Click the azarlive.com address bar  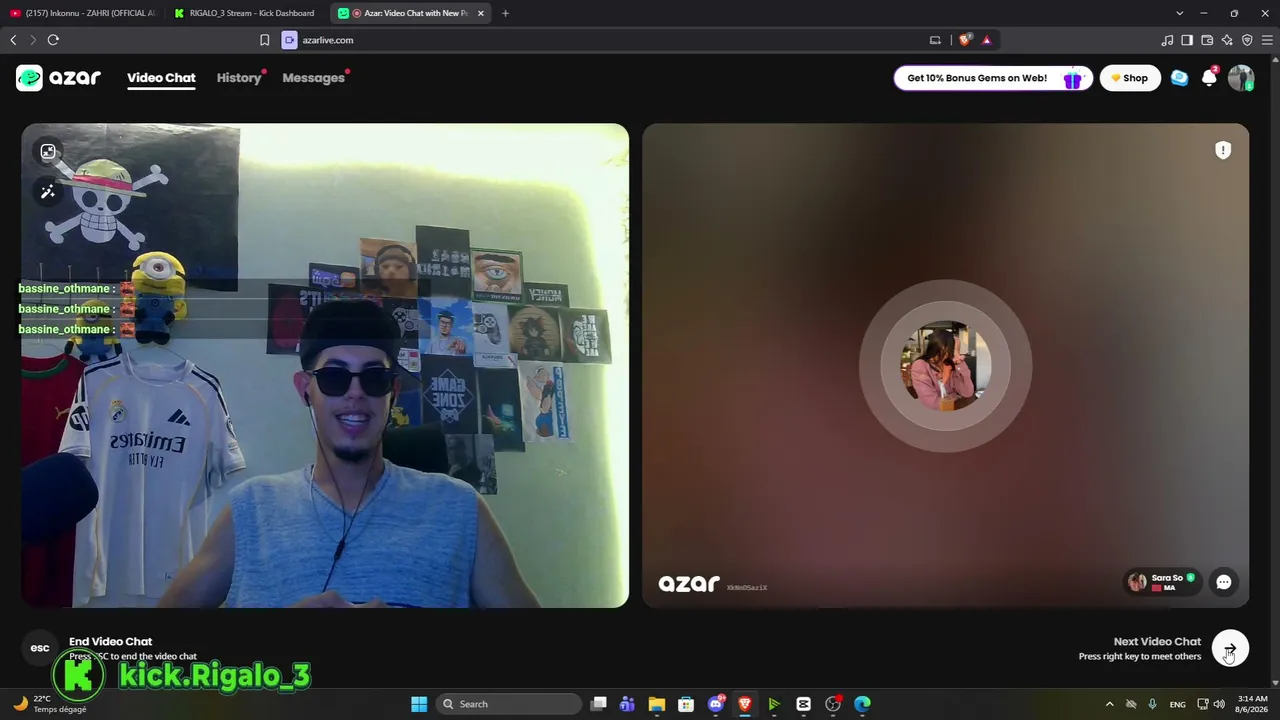[x=600, y=40]
